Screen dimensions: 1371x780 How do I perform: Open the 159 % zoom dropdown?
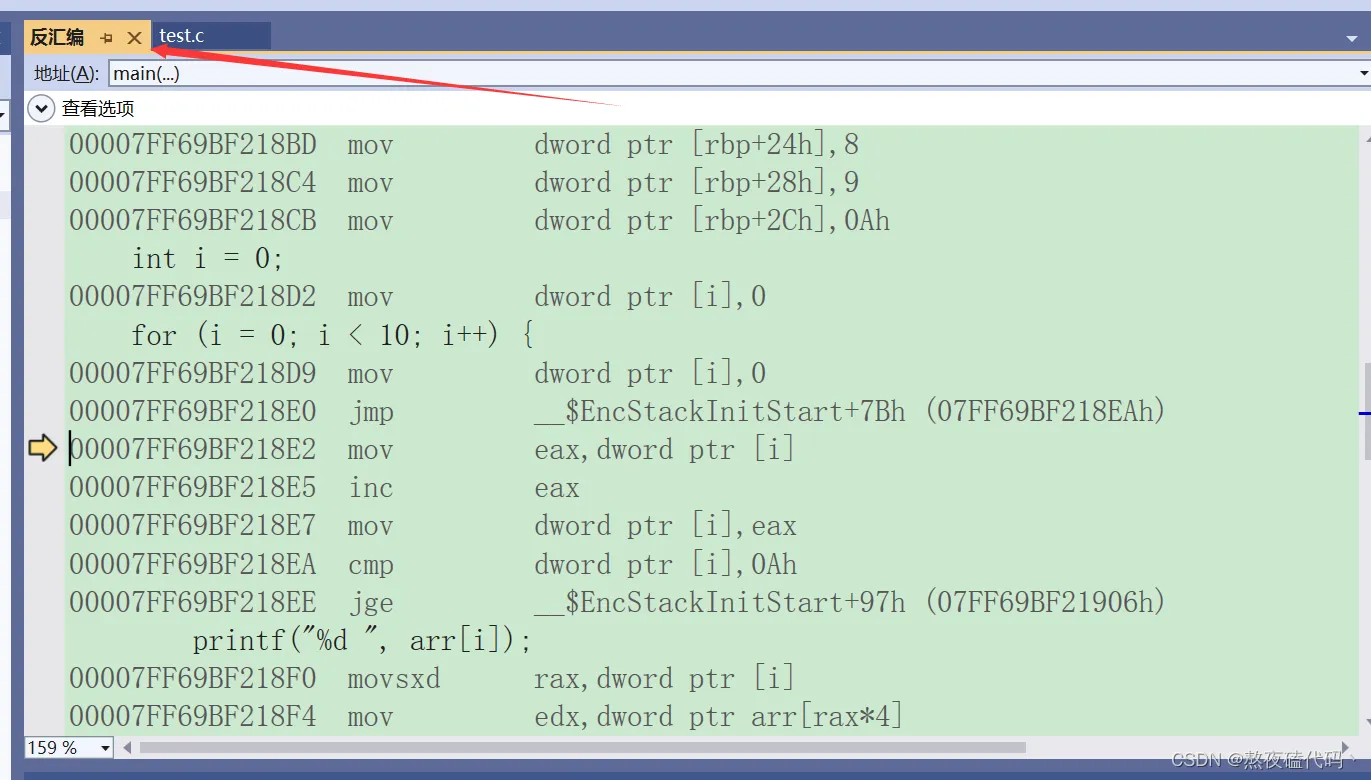click(105, 748)
